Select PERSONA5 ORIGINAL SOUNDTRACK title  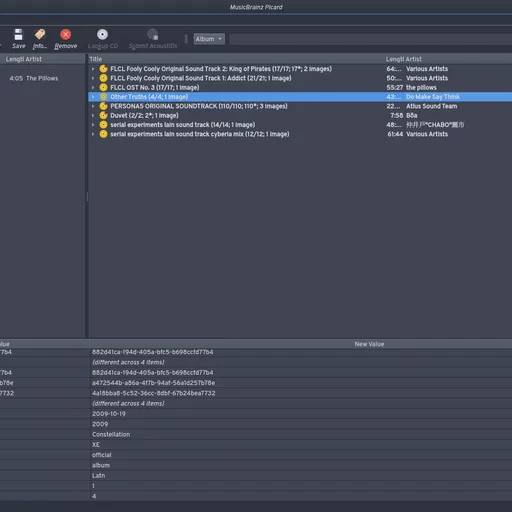[199, 106]
